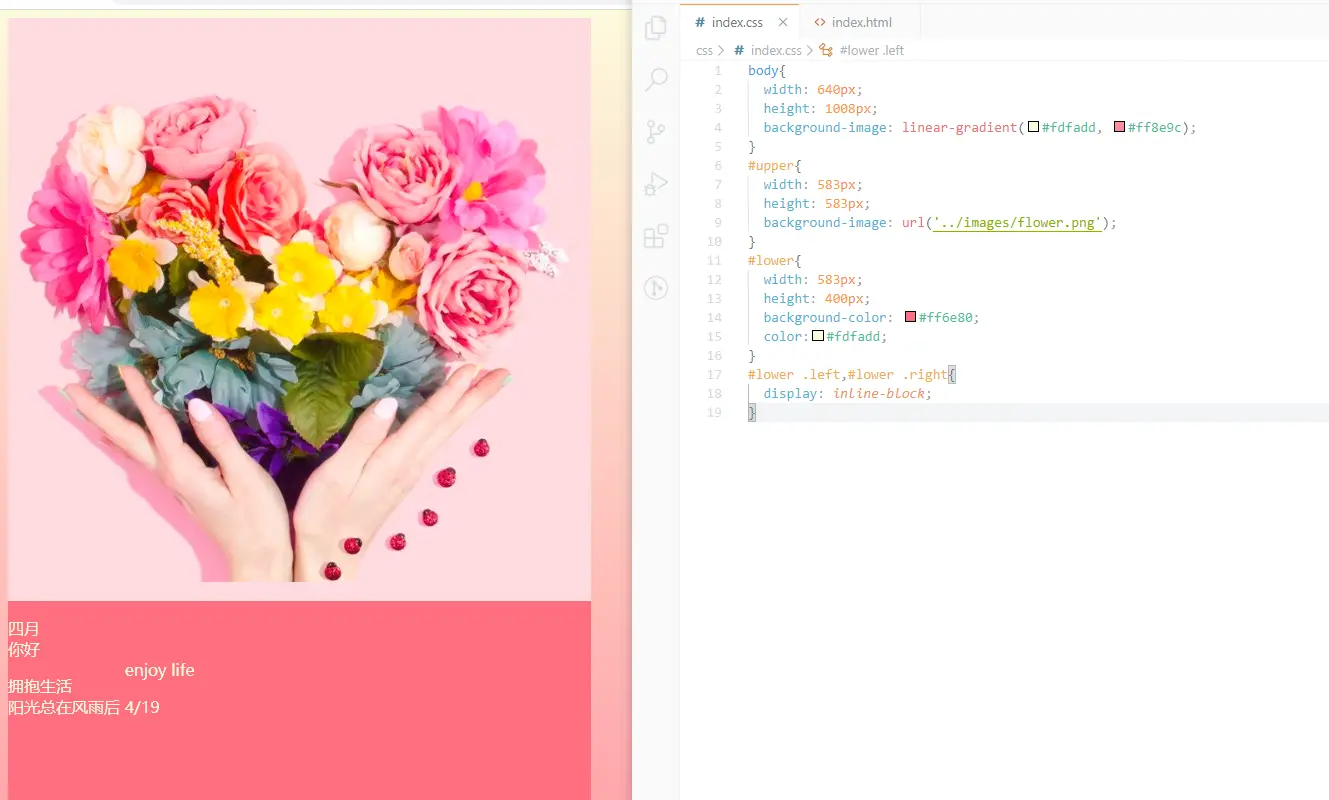Click line number 19 in the gutter
This screenshot has height=800, width=1329.
click(714, 413)
